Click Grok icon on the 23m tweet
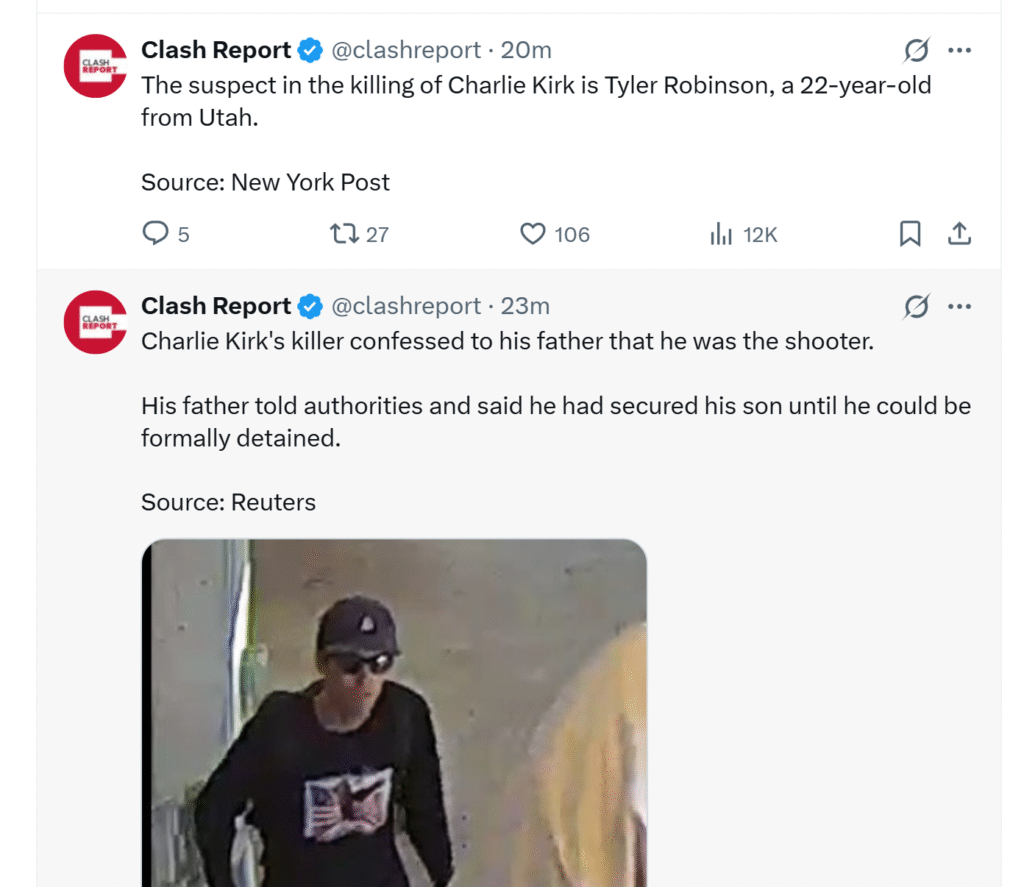This screenshot has height=887, width=1024. tap(916, 306)
